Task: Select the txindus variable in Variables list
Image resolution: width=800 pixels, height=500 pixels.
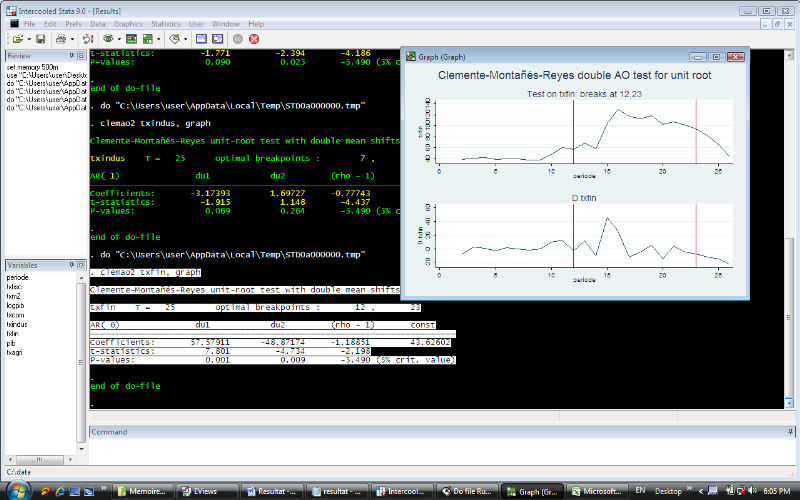Action: pos(17,325)
